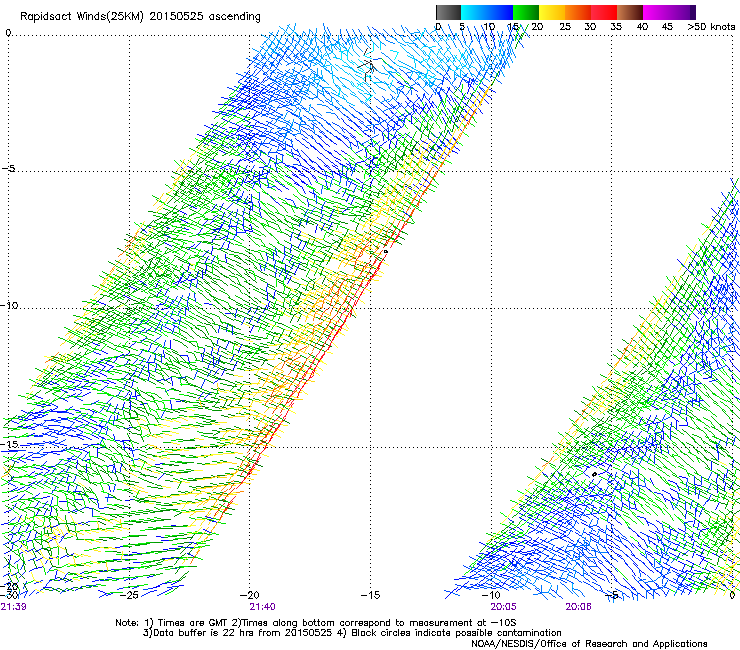740x650 pixels.
Task: Click the "-25" longitude label on the bottom axis
Action: pyautogui.click(x=129, y=595)
